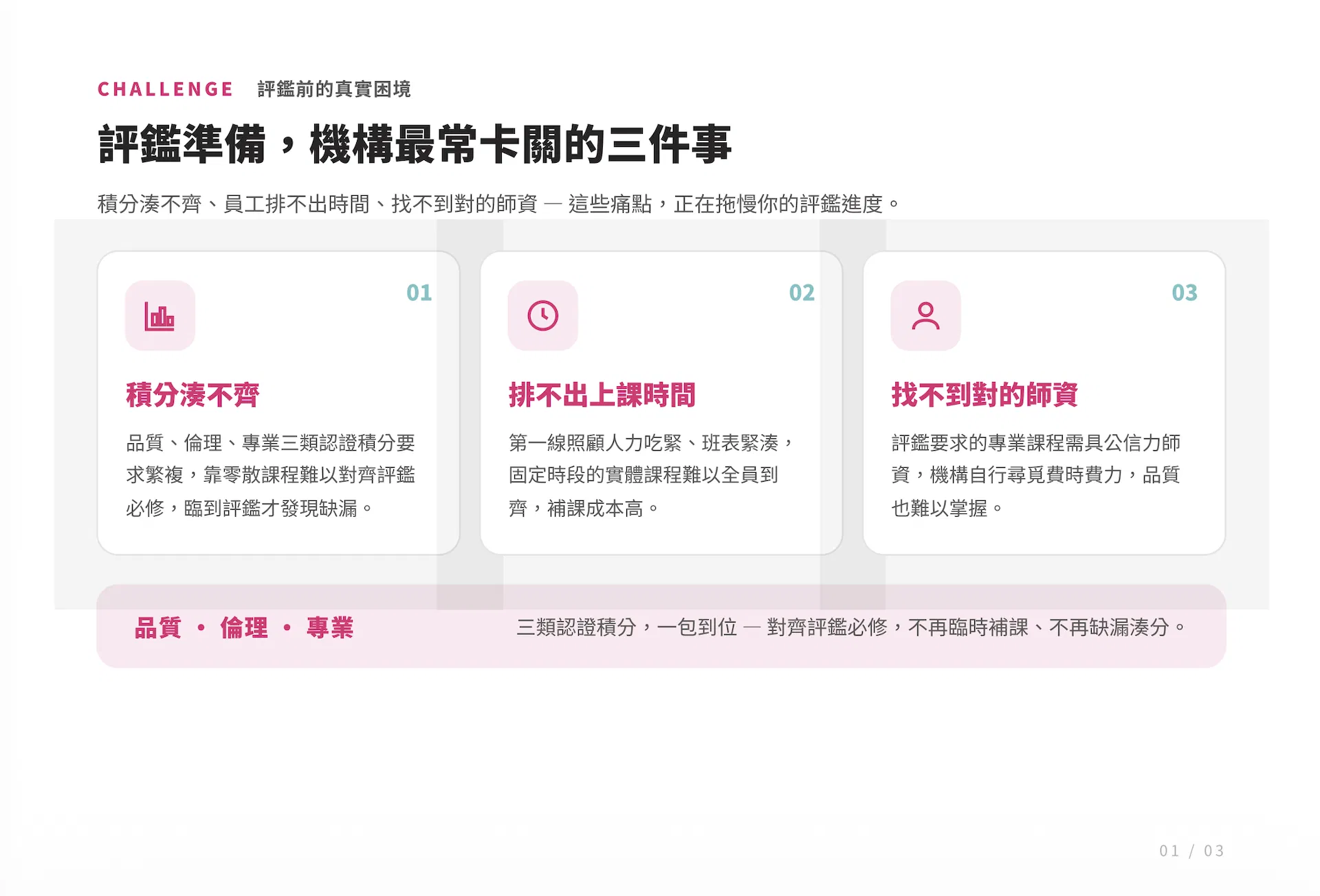Select the CHALLENGE label text
This screenshot has height=896, width=1320.
(x=165, y=89)
